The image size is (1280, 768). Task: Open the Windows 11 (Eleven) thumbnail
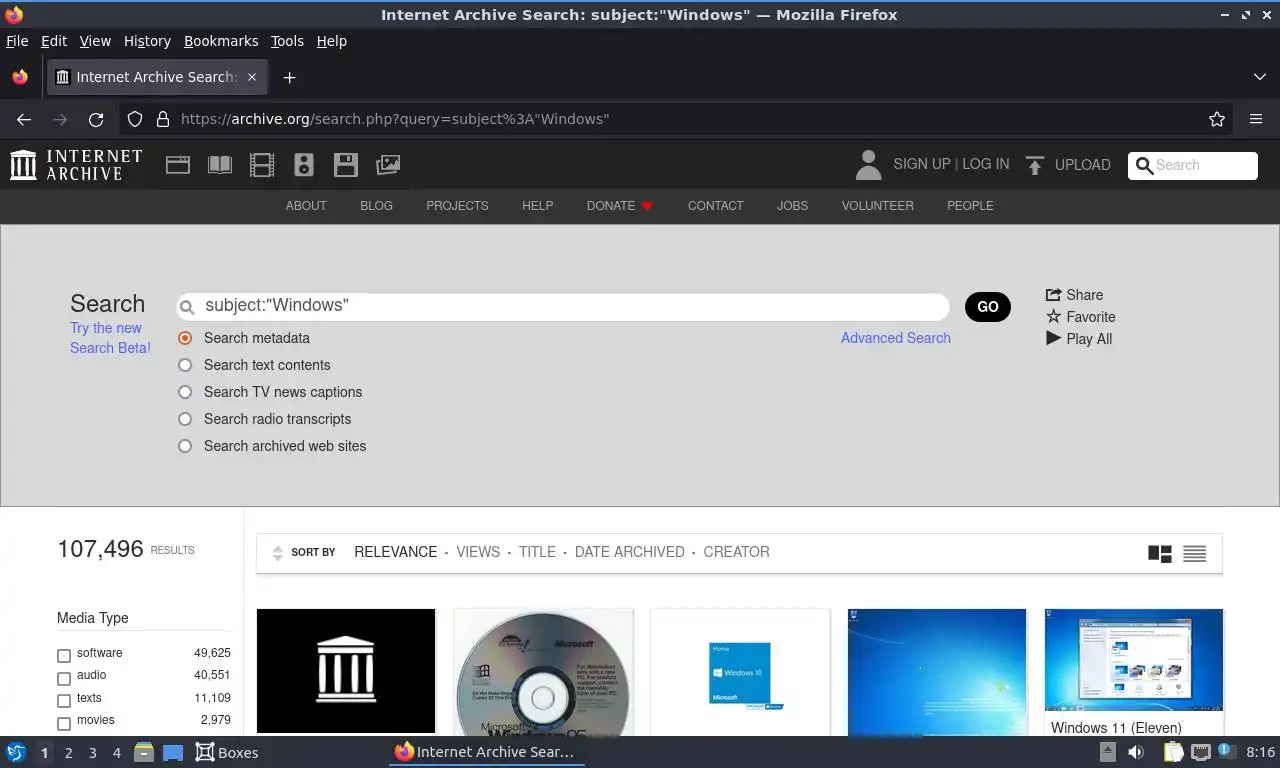(1134, 660)
